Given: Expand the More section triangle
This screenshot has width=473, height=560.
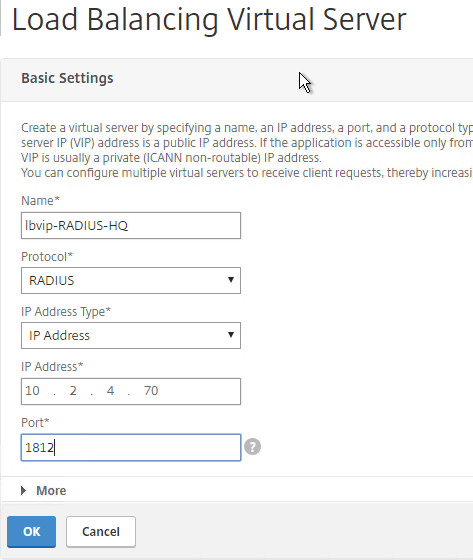Looking at the screenshot, I should [24, 490].
